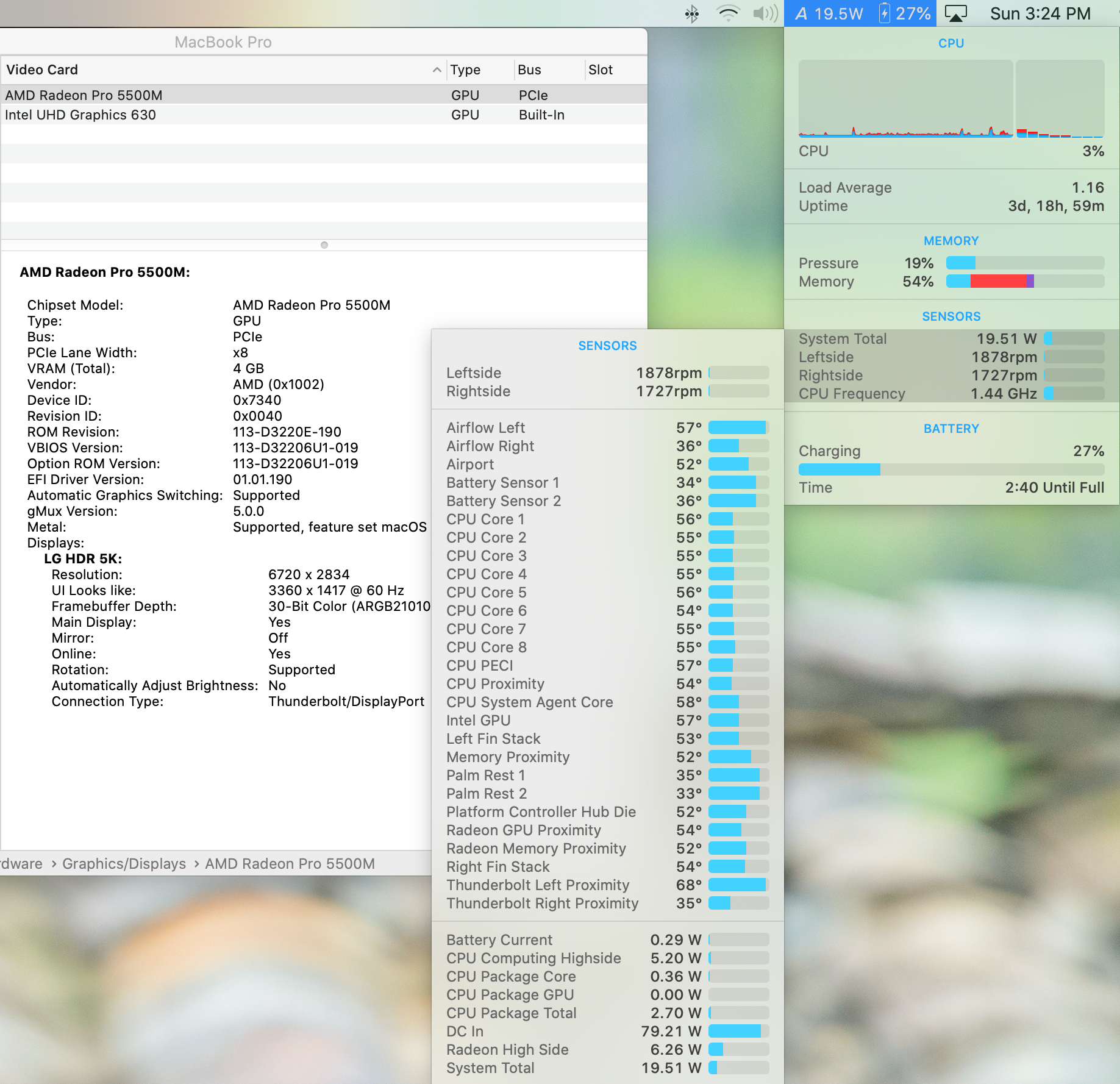Click the CPU usage history graph
Screen dimensions: 1120x1084
click(x=905, y=99)
